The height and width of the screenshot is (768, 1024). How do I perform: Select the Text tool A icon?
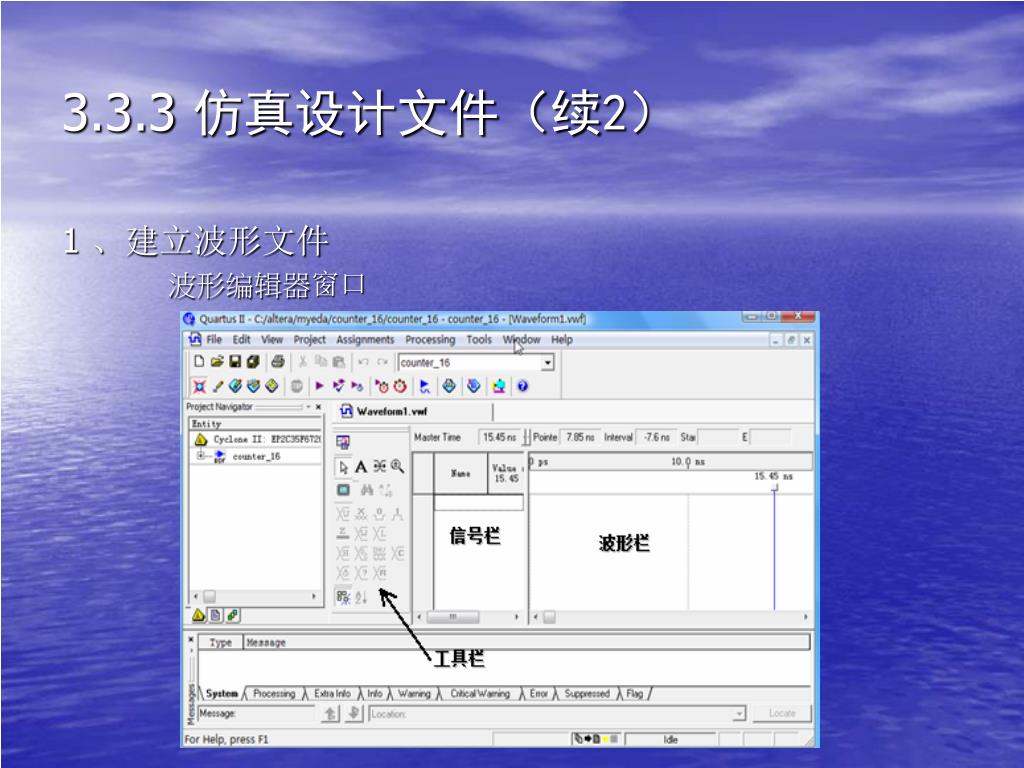coord(360,466)
